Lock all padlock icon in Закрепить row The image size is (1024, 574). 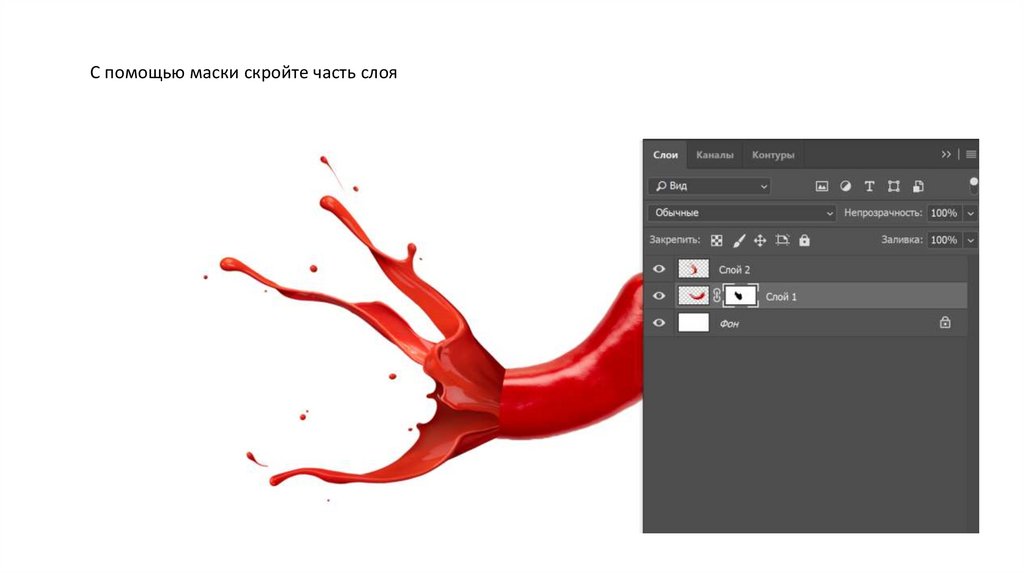pyautogui.click(x=805, y=240)
